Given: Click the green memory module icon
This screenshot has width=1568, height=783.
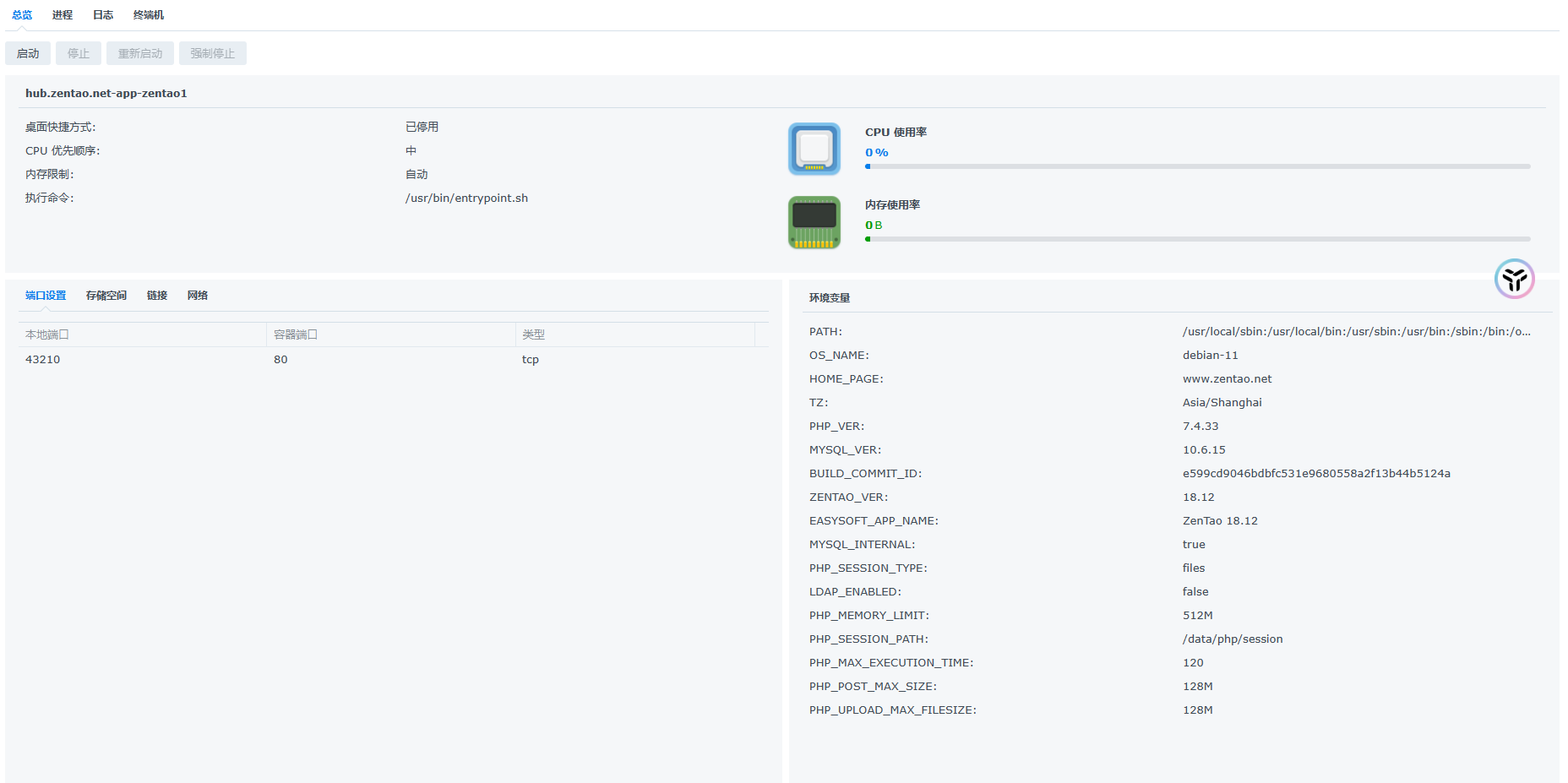Looking at the screenshot, I should [814, 222].
